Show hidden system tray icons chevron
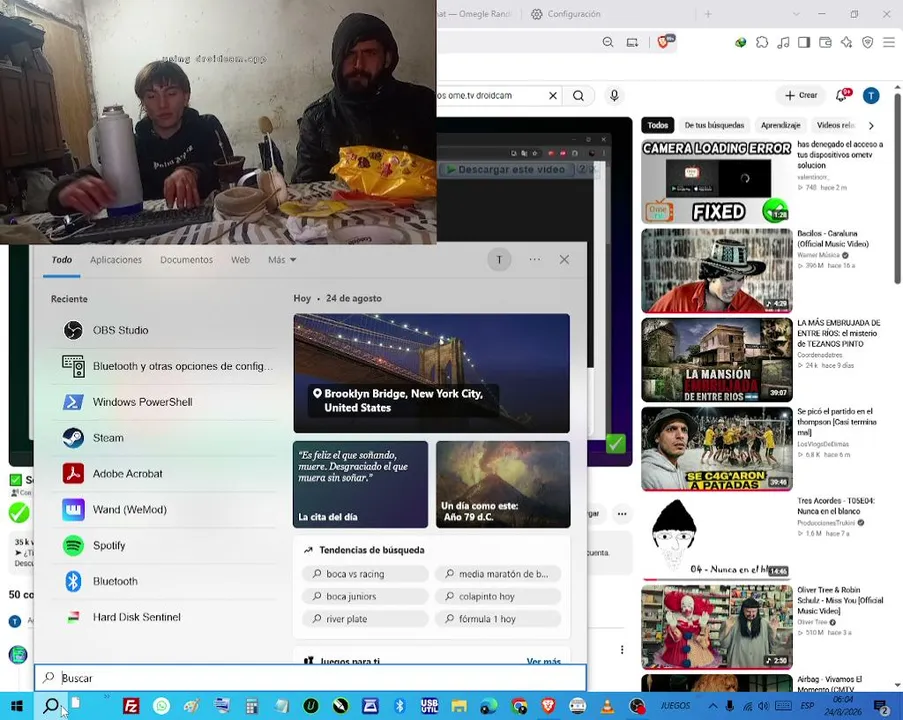Image resolution: width=903 pixels, height=720 pixels. click(713, 706)
